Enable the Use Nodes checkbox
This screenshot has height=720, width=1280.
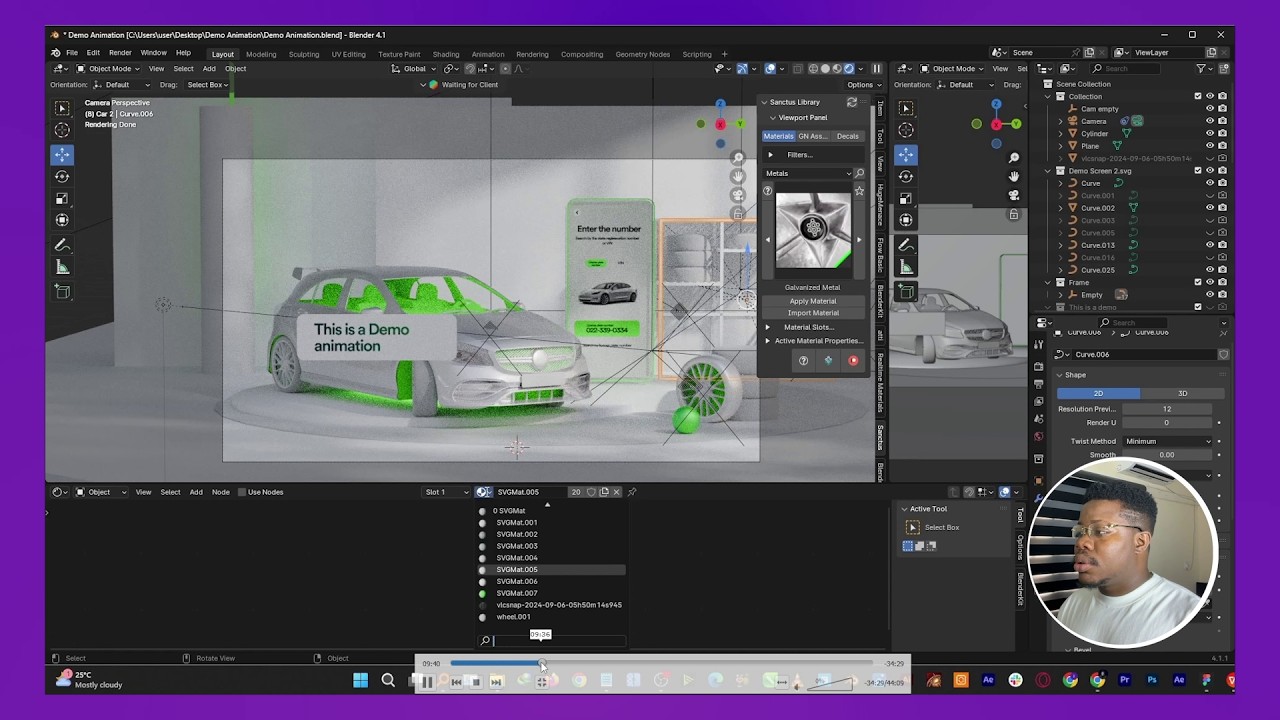click(242, 492)
